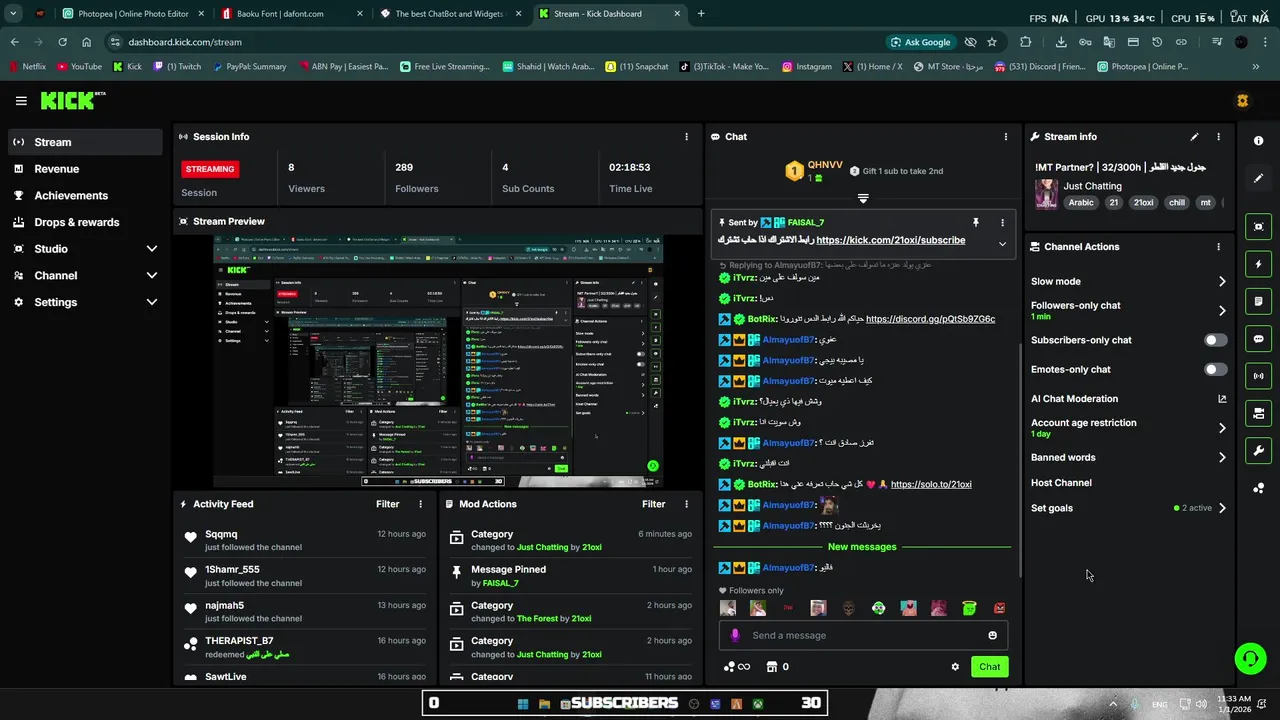The image size is (1280, 720).
Task: Open the Mod Actions three-dot menu
Action: [x=686, y=505]
